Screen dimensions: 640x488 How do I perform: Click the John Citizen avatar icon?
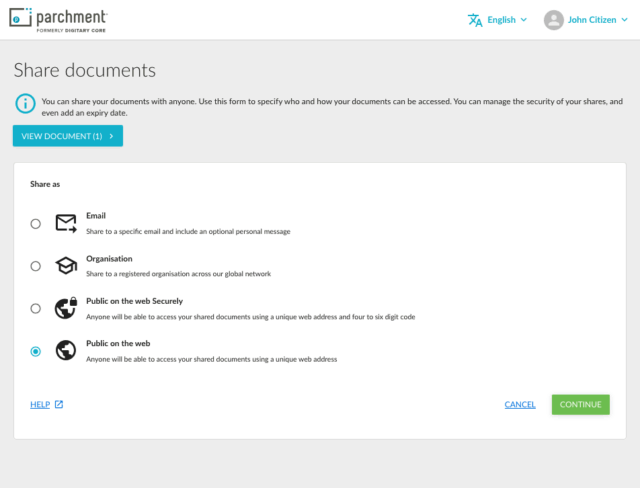[553, 20]
